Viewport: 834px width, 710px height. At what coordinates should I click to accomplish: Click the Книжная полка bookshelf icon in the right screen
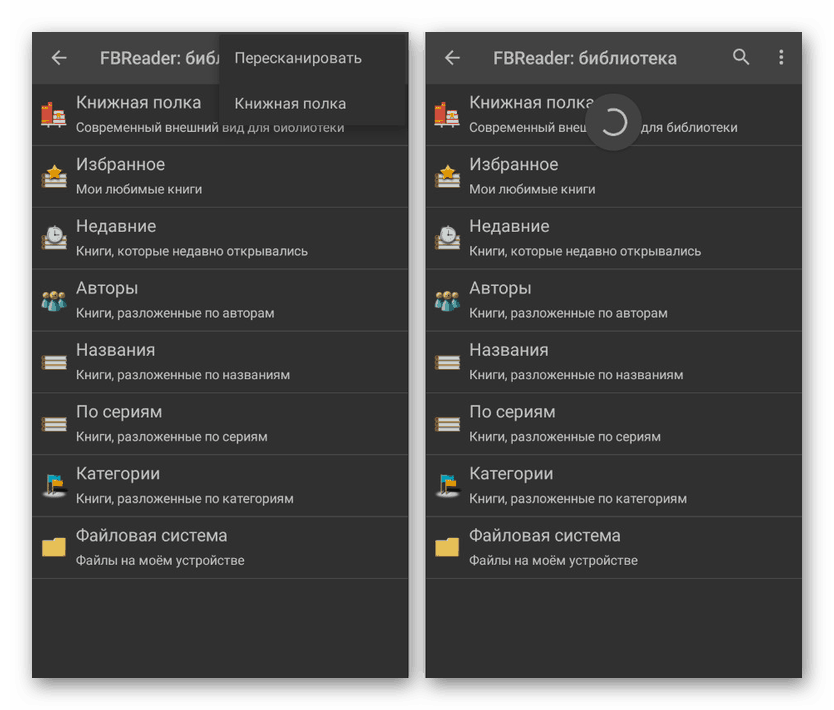click(447, 114)
